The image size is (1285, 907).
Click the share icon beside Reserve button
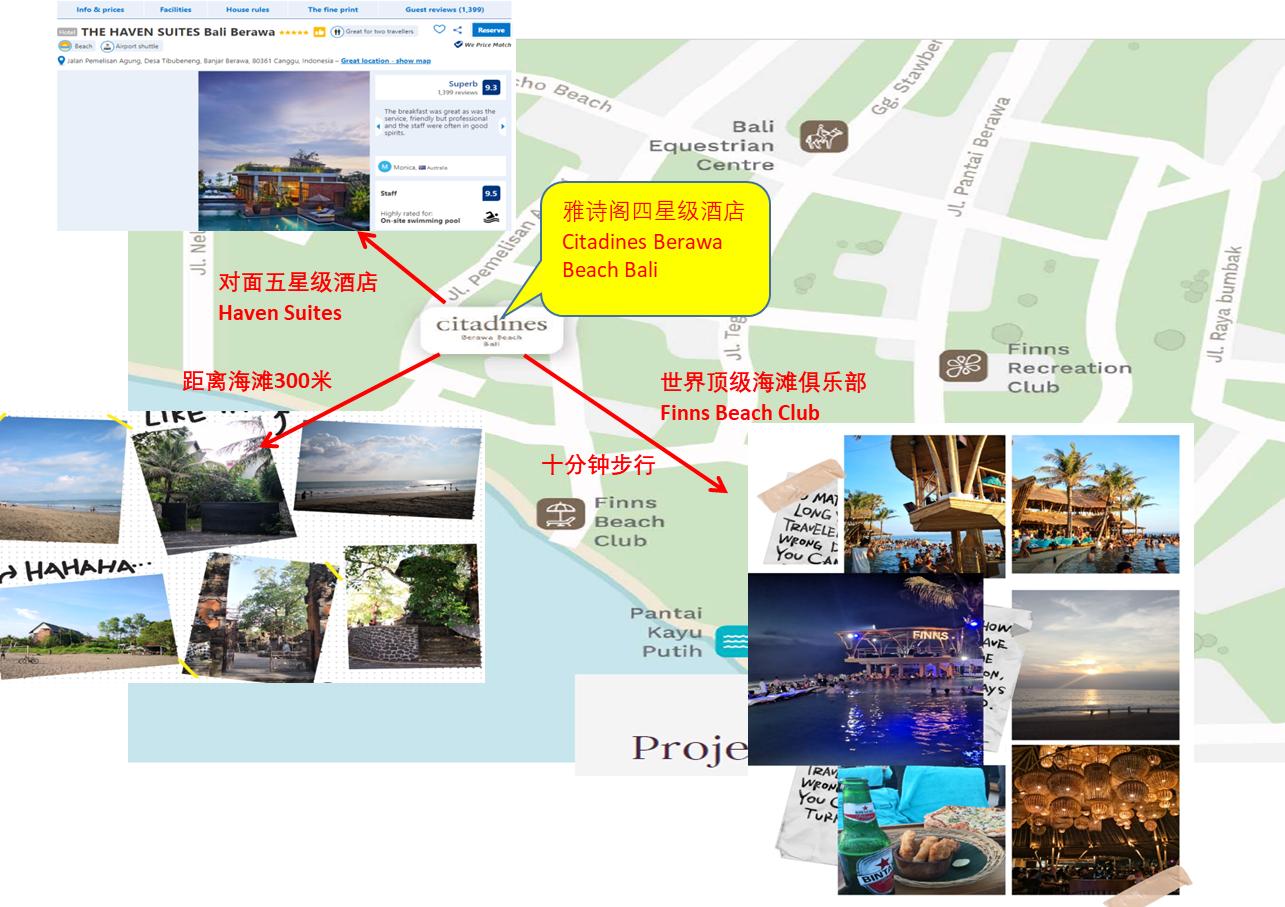click(458, 30)
